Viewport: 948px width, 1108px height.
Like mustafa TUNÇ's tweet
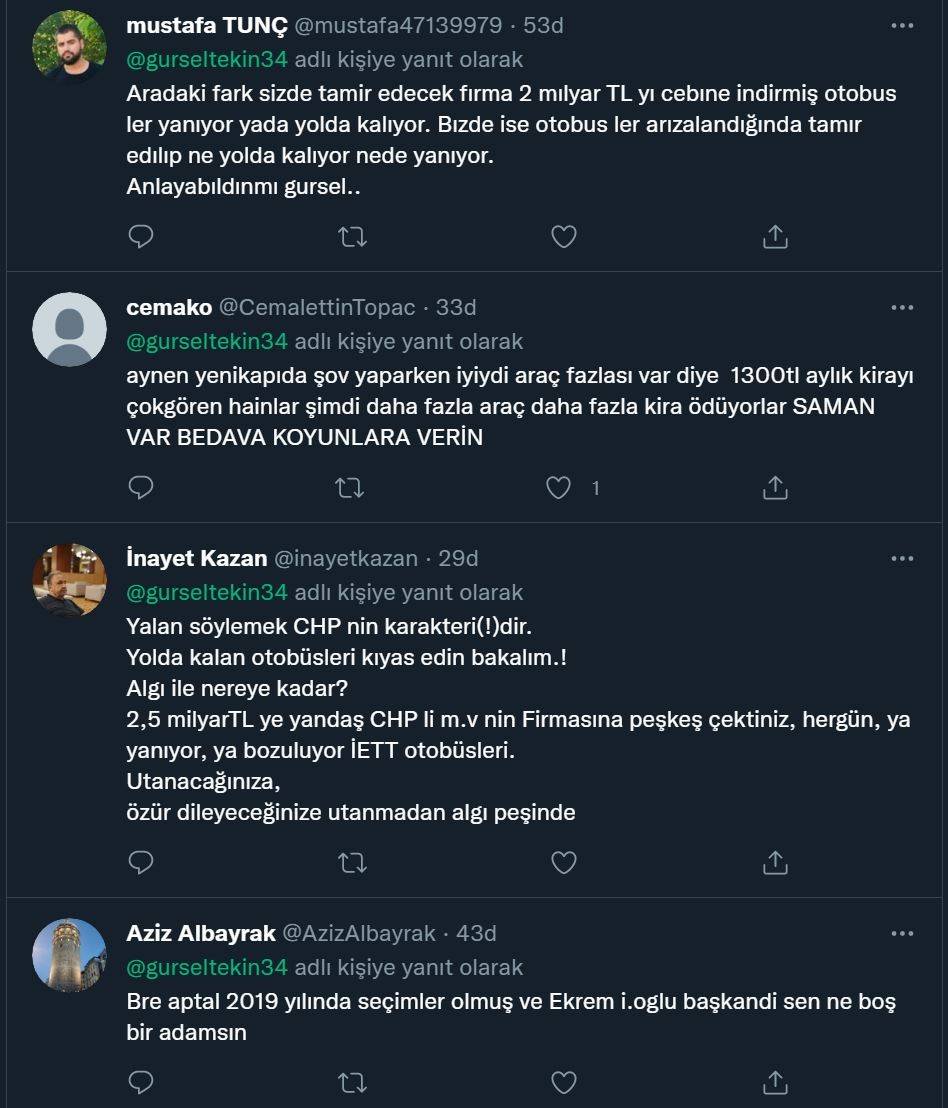564,236
